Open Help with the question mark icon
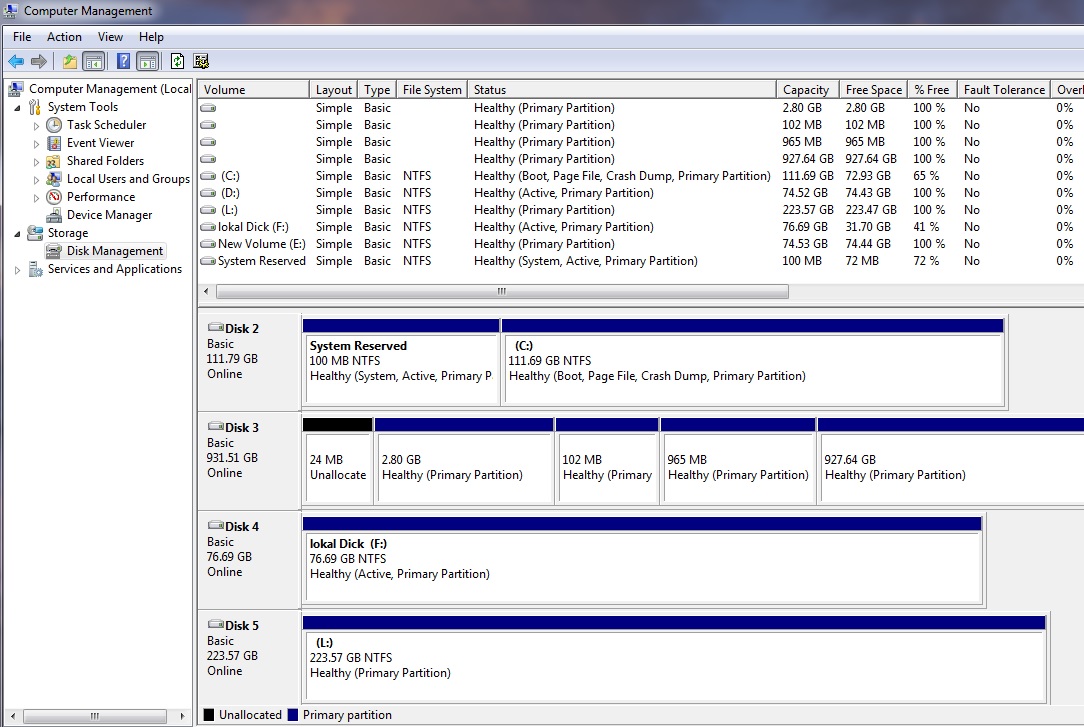 click(x=123, y=62)
